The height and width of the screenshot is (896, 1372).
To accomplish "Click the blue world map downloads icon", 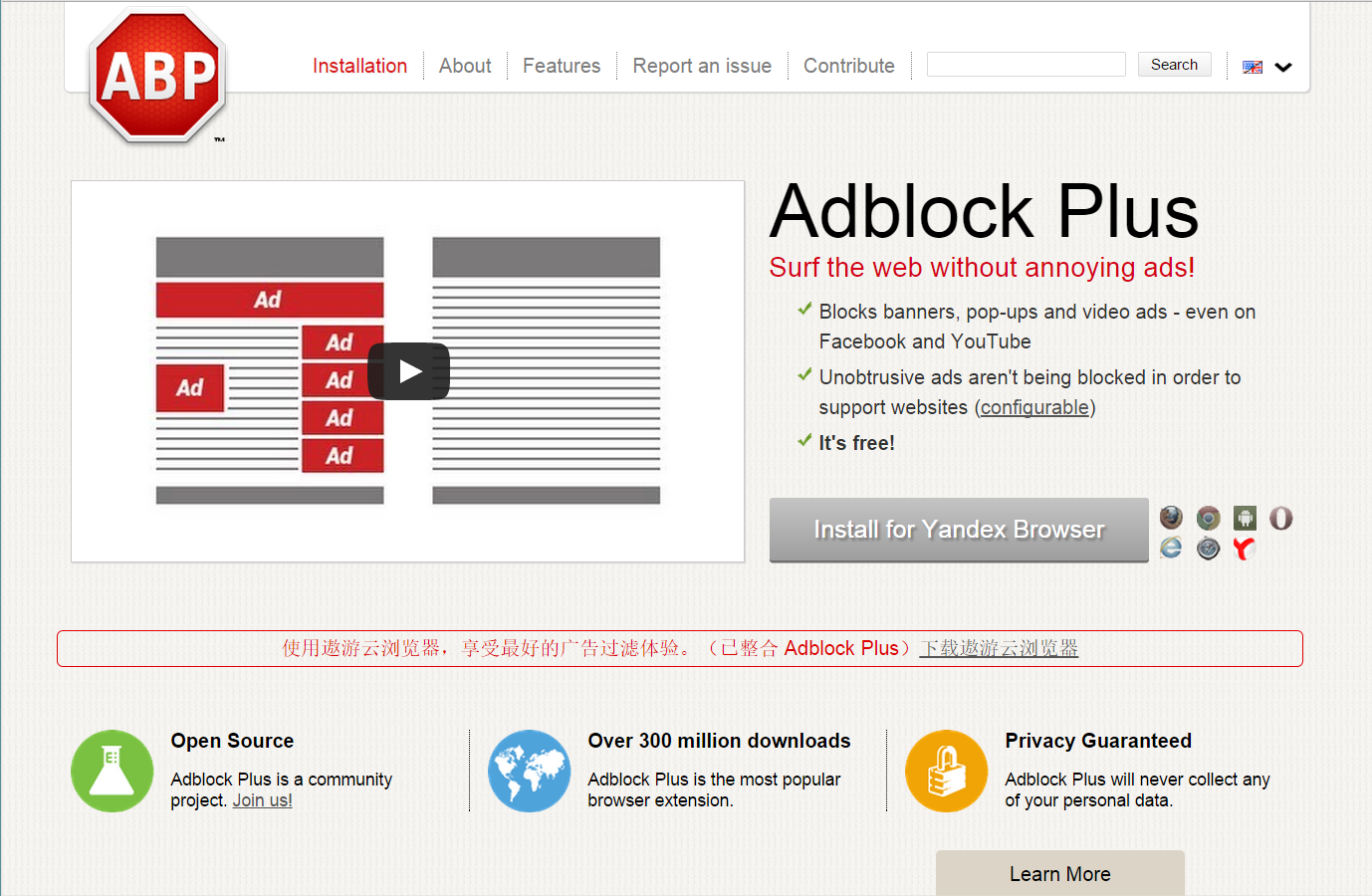I will [x=530, y=771].
